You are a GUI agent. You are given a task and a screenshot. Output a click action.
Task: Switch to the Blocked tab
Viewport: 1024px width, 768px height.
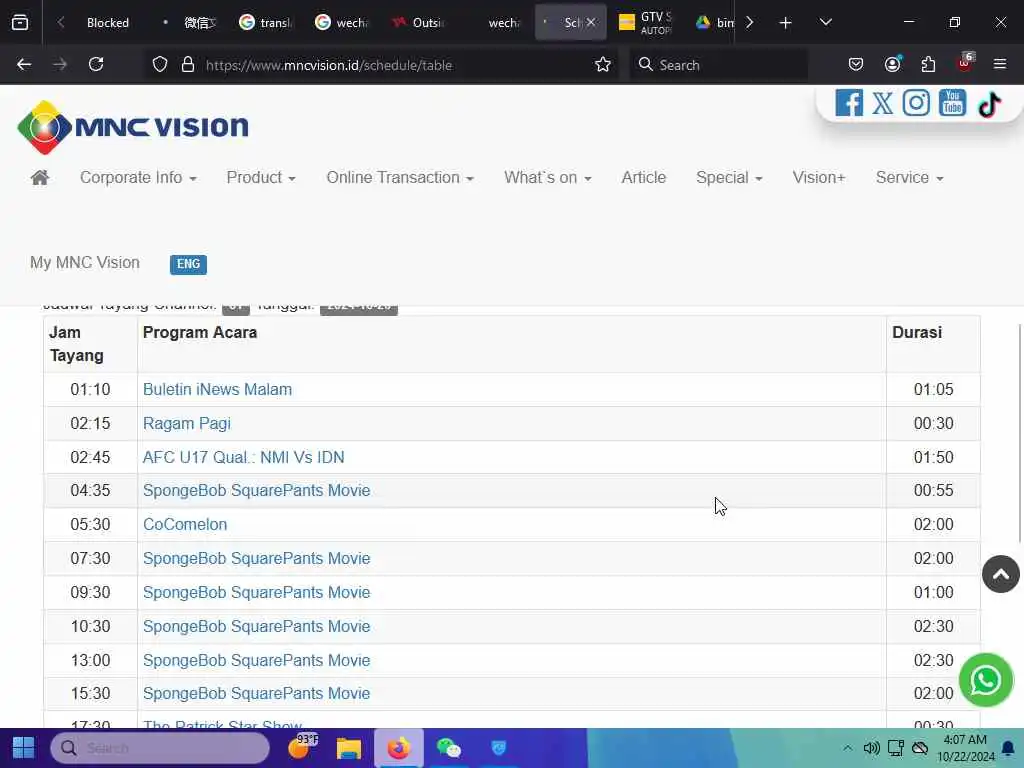(107, 23)
